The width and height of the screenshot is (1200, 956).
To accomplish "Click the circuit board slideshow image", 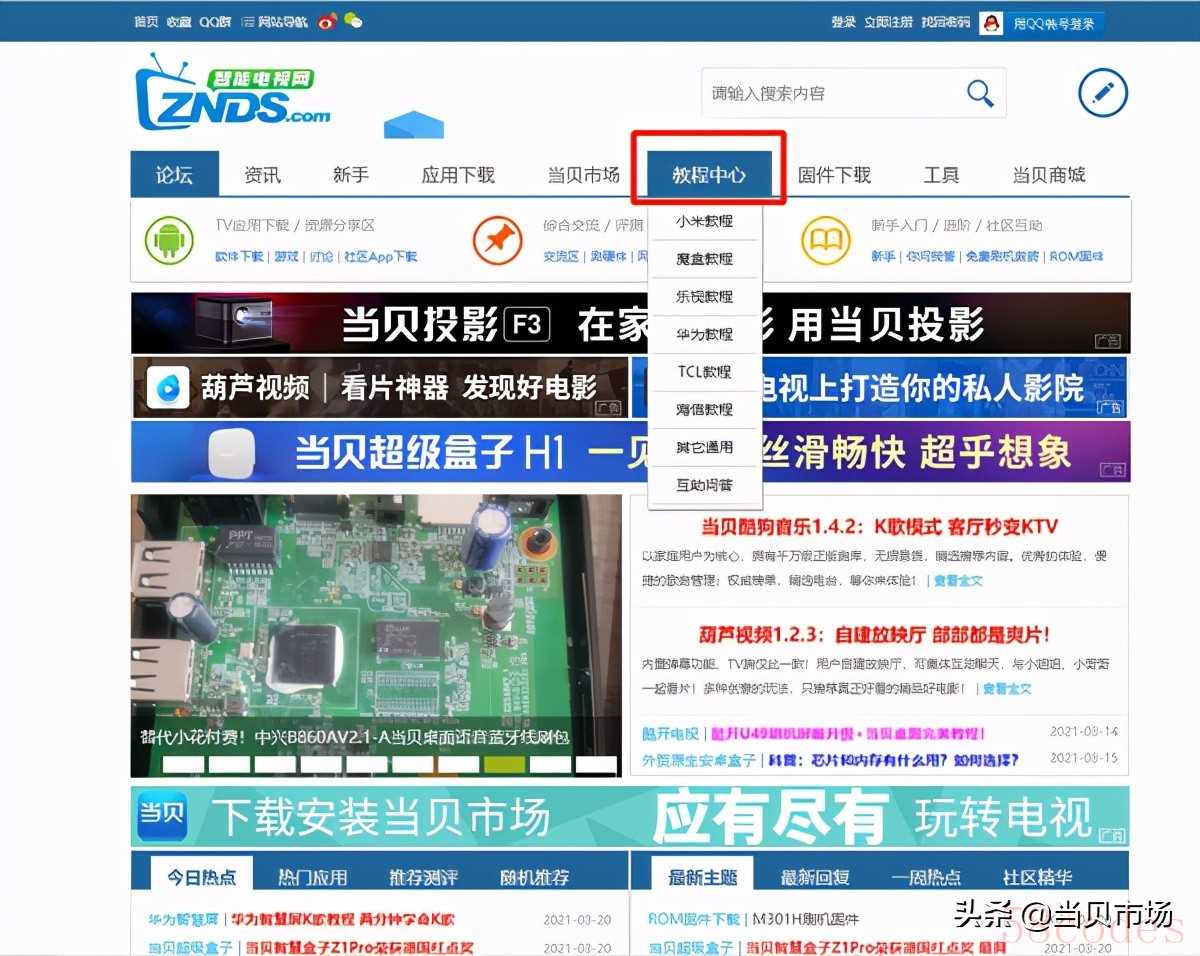I will click(376, 635).
